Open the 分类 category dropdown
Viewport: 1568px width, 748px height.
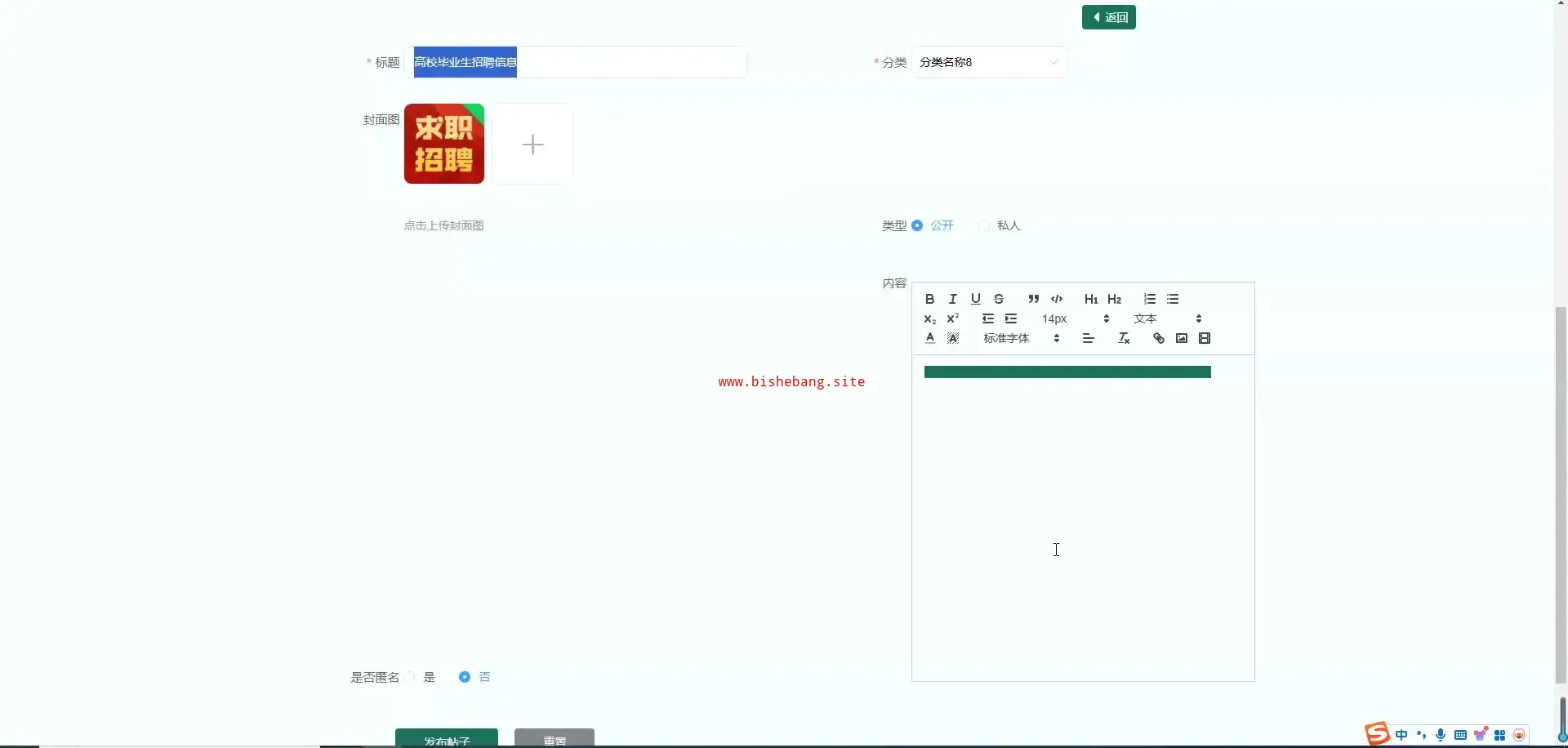[x=988, y=62]
